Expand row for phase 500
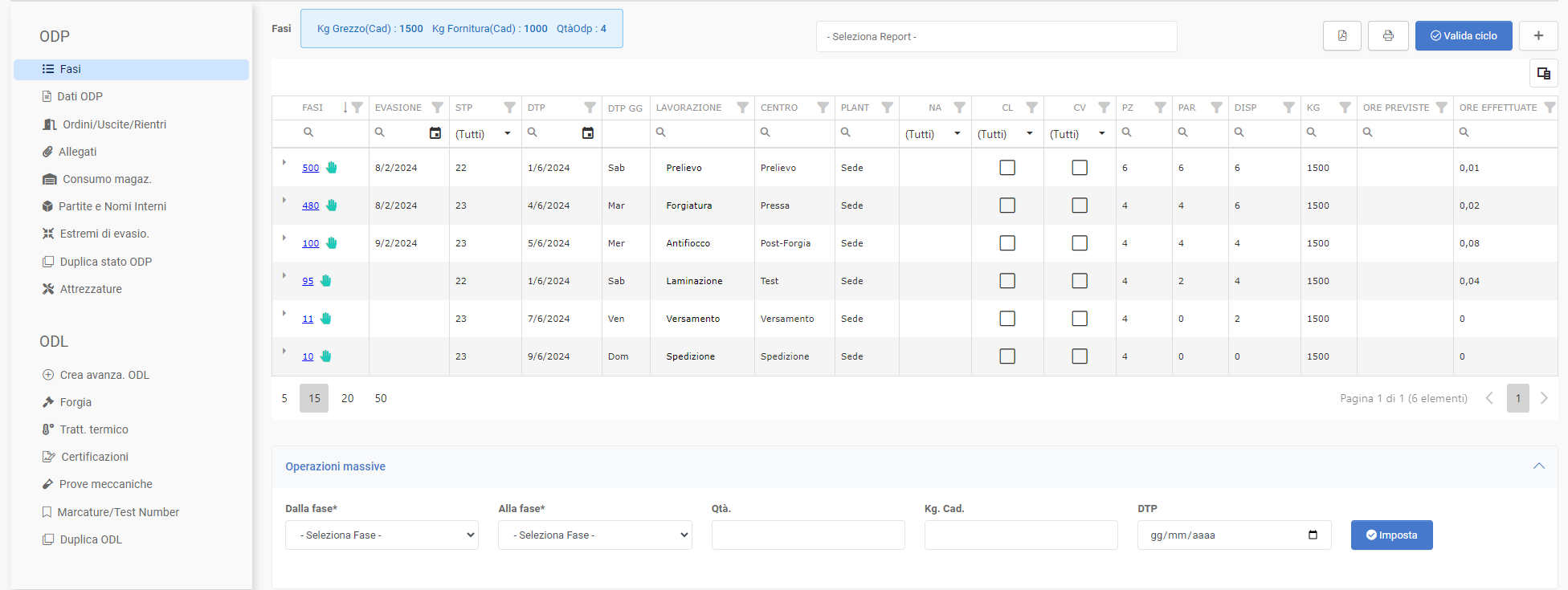Screen dimensions: 1568x590 [284, 162]
